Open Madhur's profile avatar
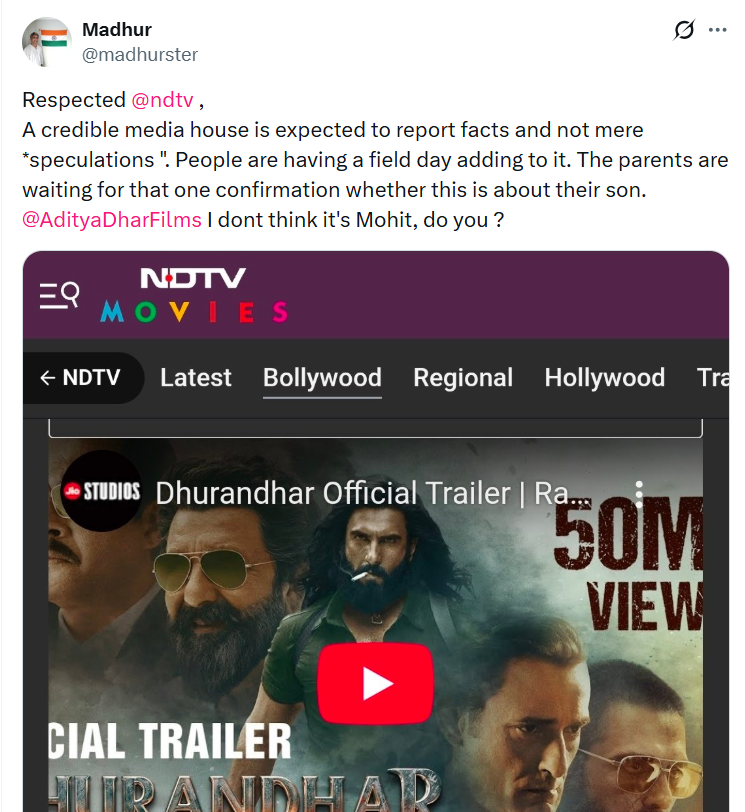This screenshot has width=745, height=812. pyautogui.click(x=47, y=42)
